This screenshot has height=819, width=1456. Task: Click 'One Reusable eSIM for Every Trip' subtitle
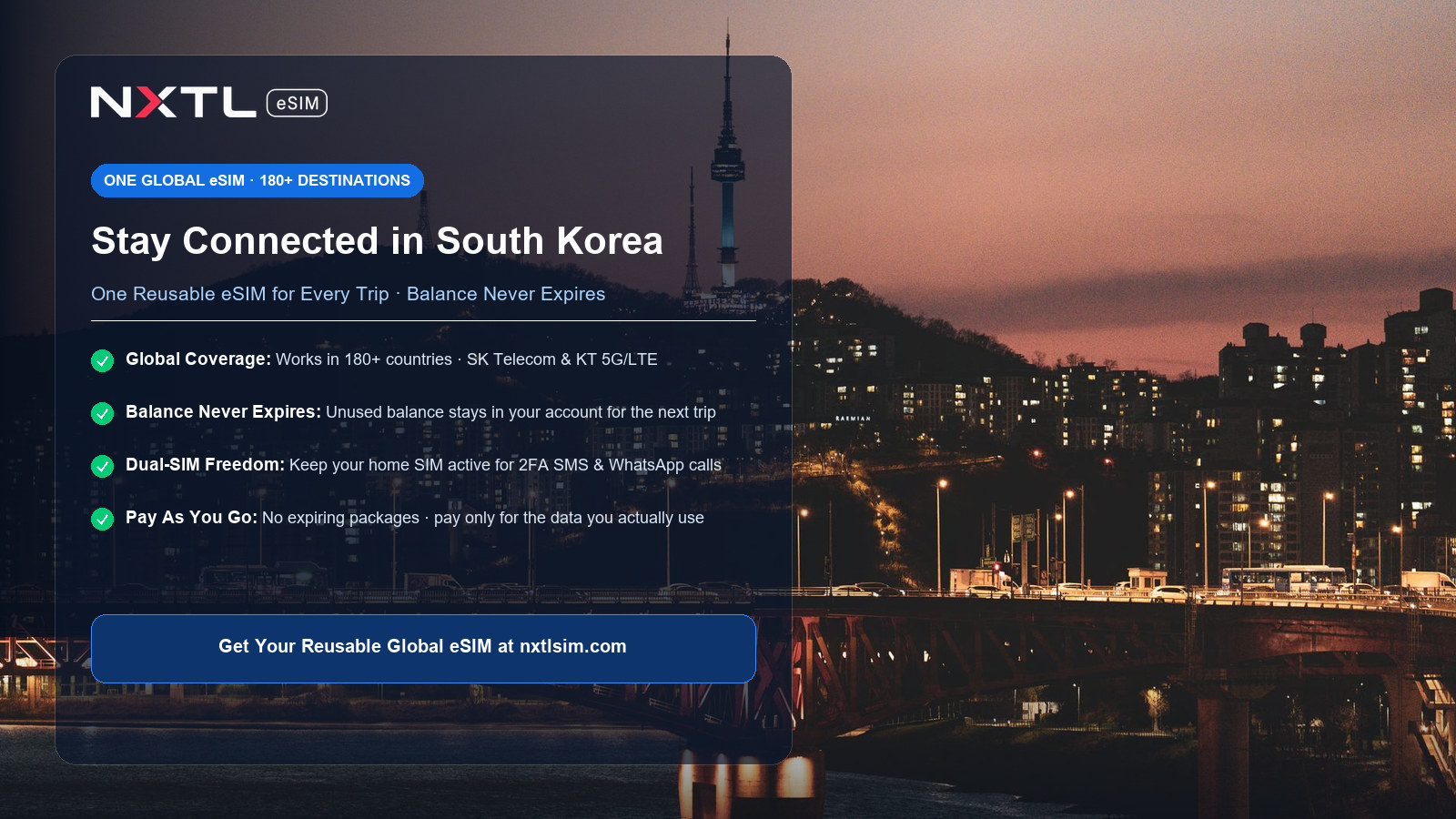[x=348, y=294]
